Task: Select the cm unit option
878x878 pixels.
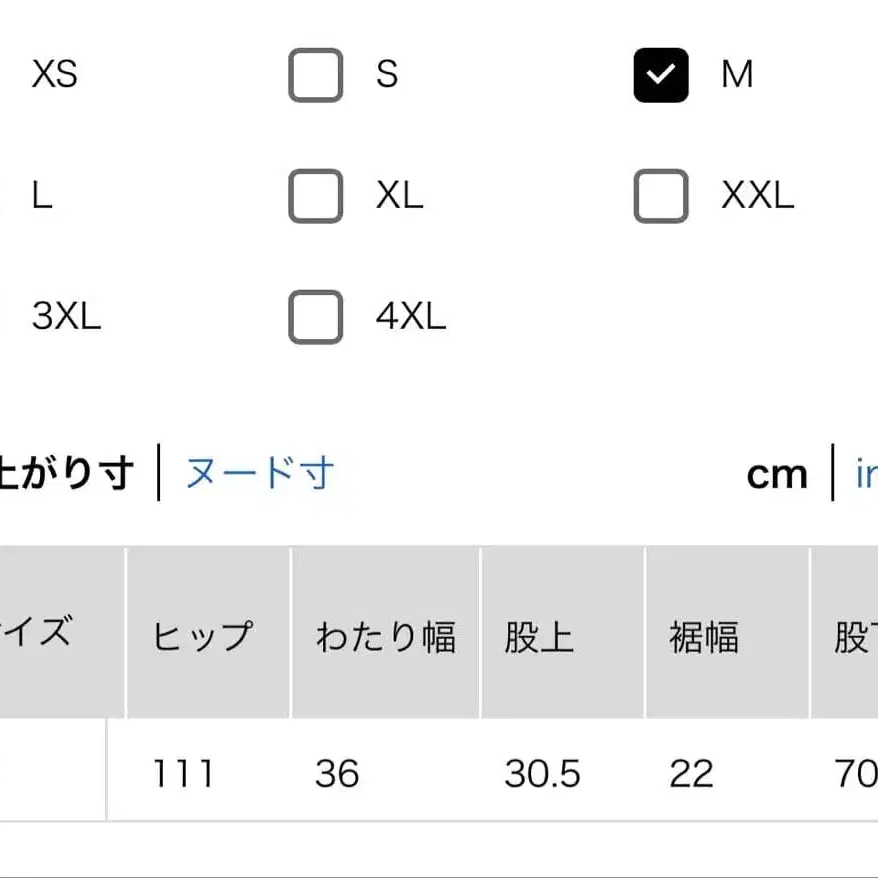Action: (778, 474)
